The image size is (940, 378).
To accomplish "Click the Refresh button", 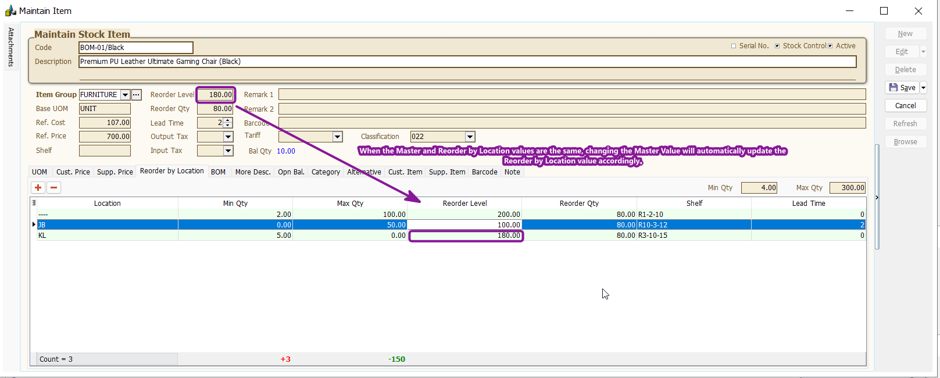I will point(905,123).
